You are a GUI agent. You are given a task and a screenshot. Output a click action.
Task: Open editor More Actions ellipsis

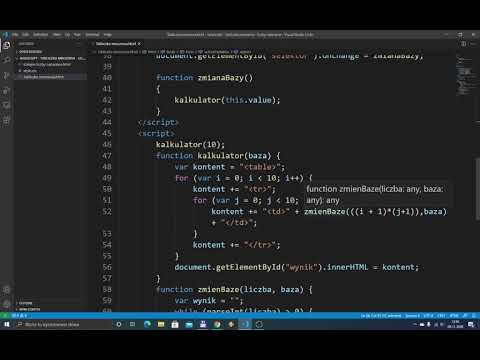473,44
